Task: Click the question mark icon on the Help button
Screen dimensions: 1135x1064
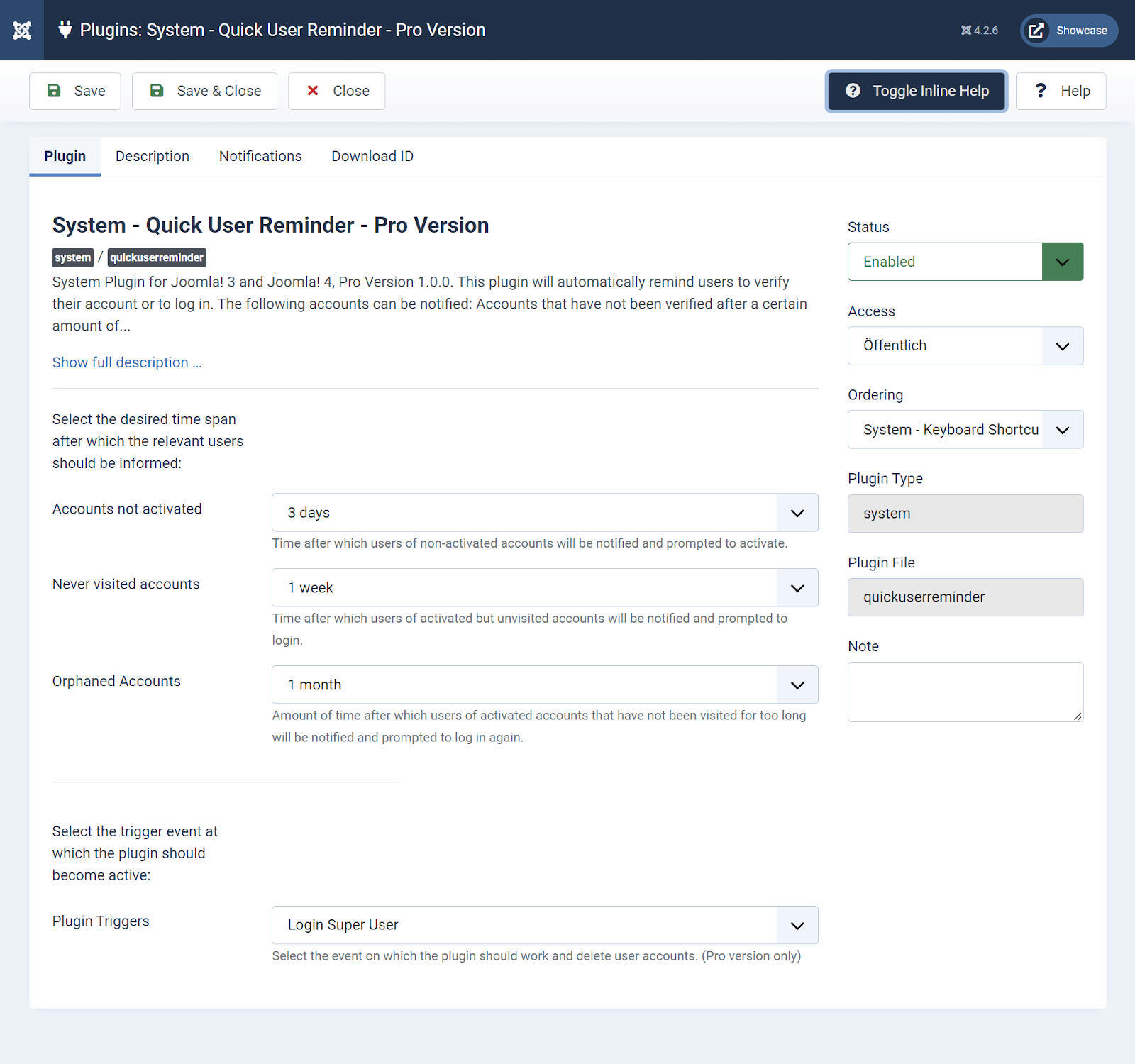Action: (1040, 91)
